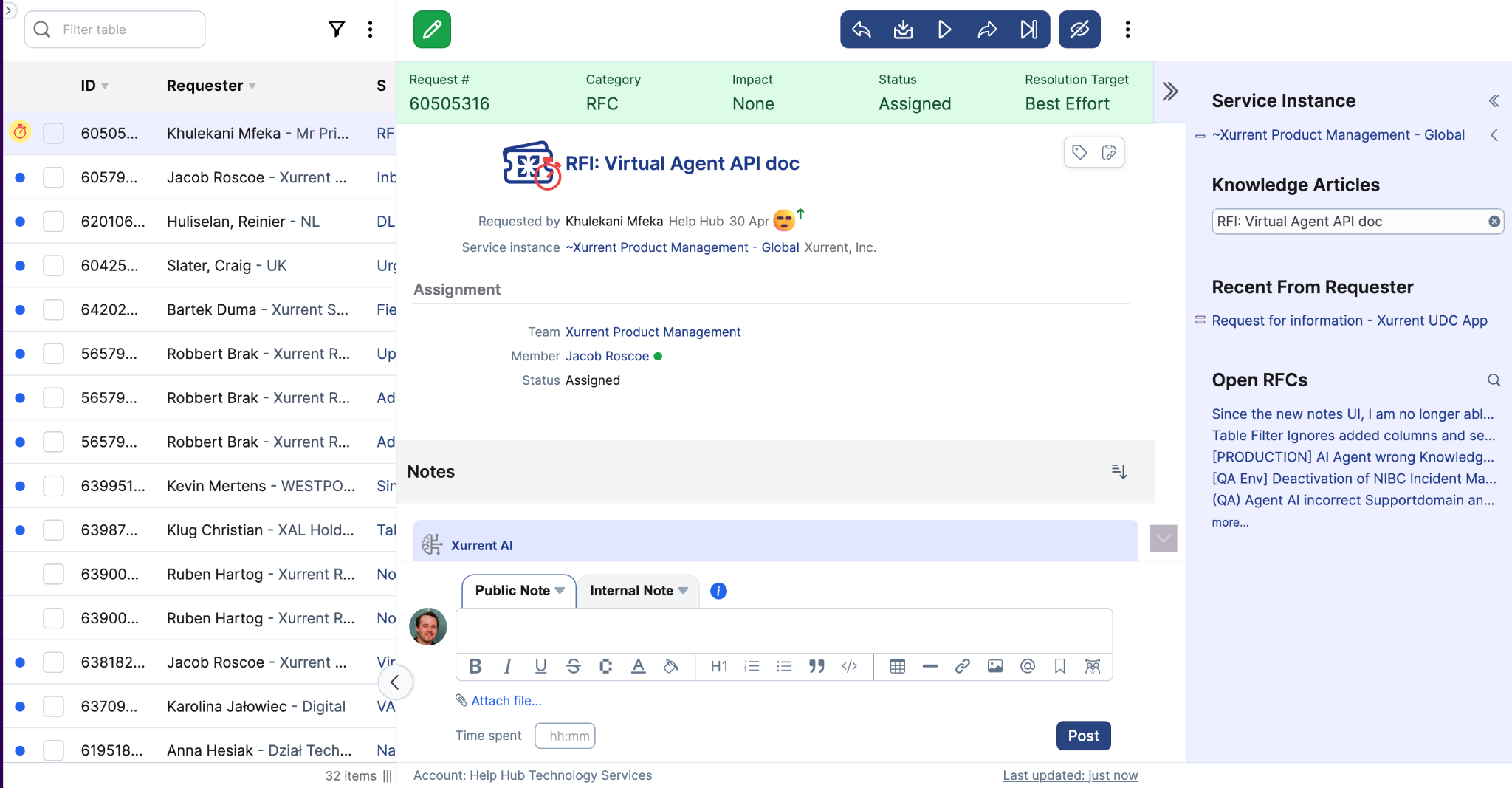Screen dimensions: 1512x788
Task: Check the box for Slater, Craig row
Action: tap(53, 265)
